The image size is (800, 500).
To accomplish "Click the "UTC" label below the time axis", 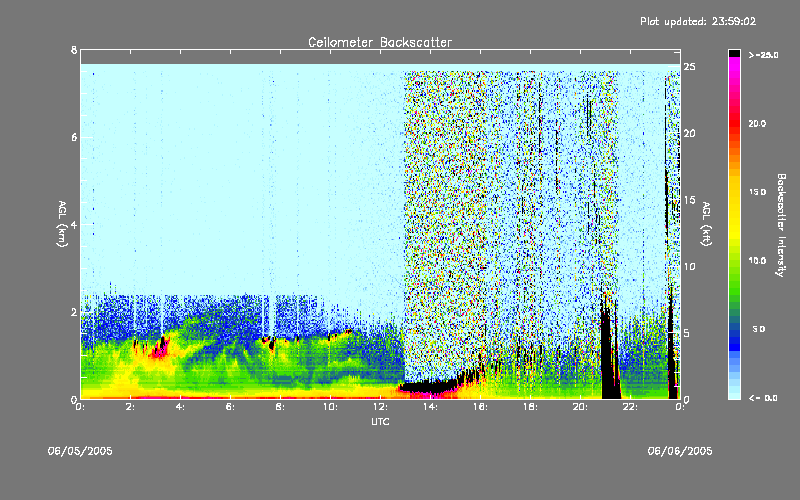I will [x=380, y=421].
